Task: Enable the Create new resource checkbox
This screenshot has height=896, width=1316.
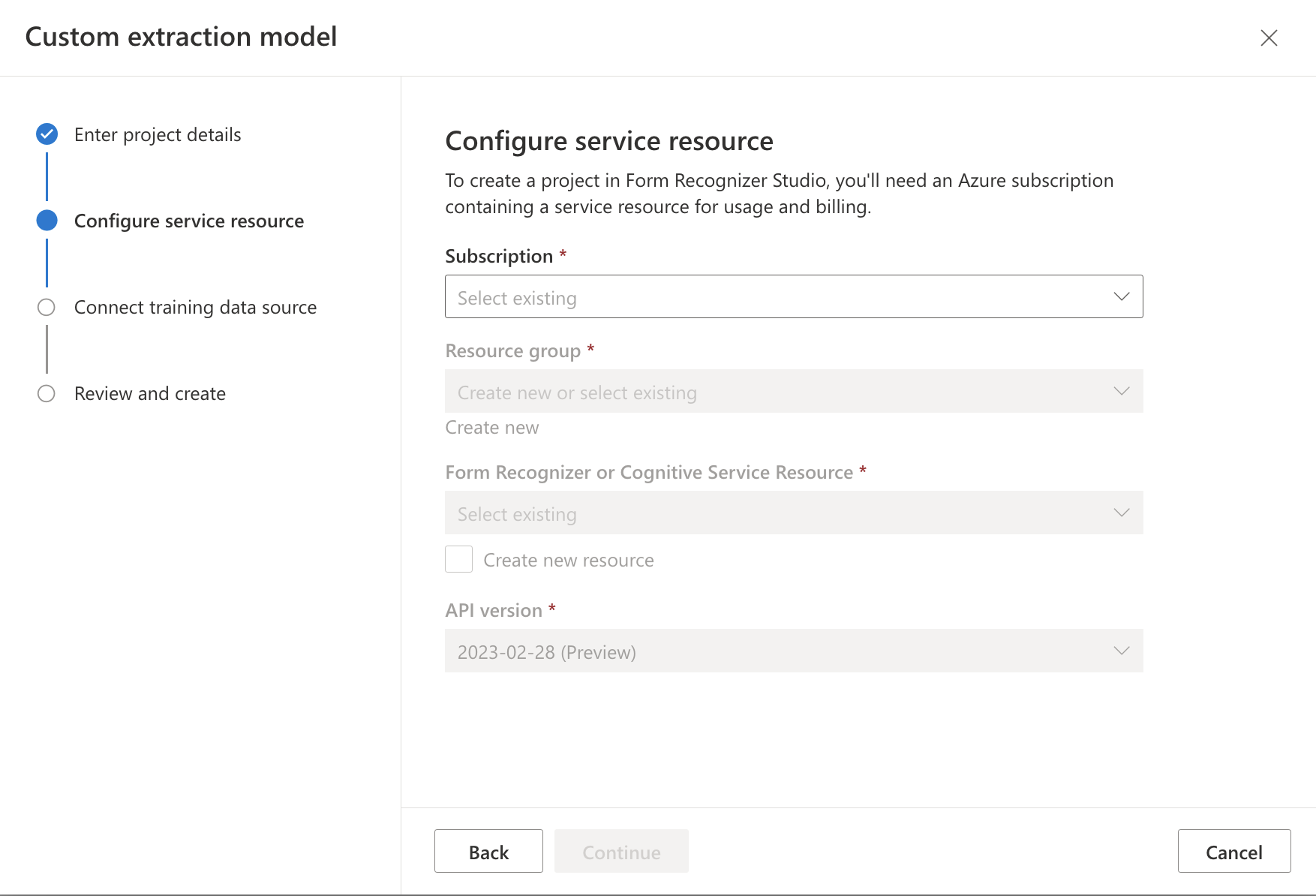Action: click(458, 559)
